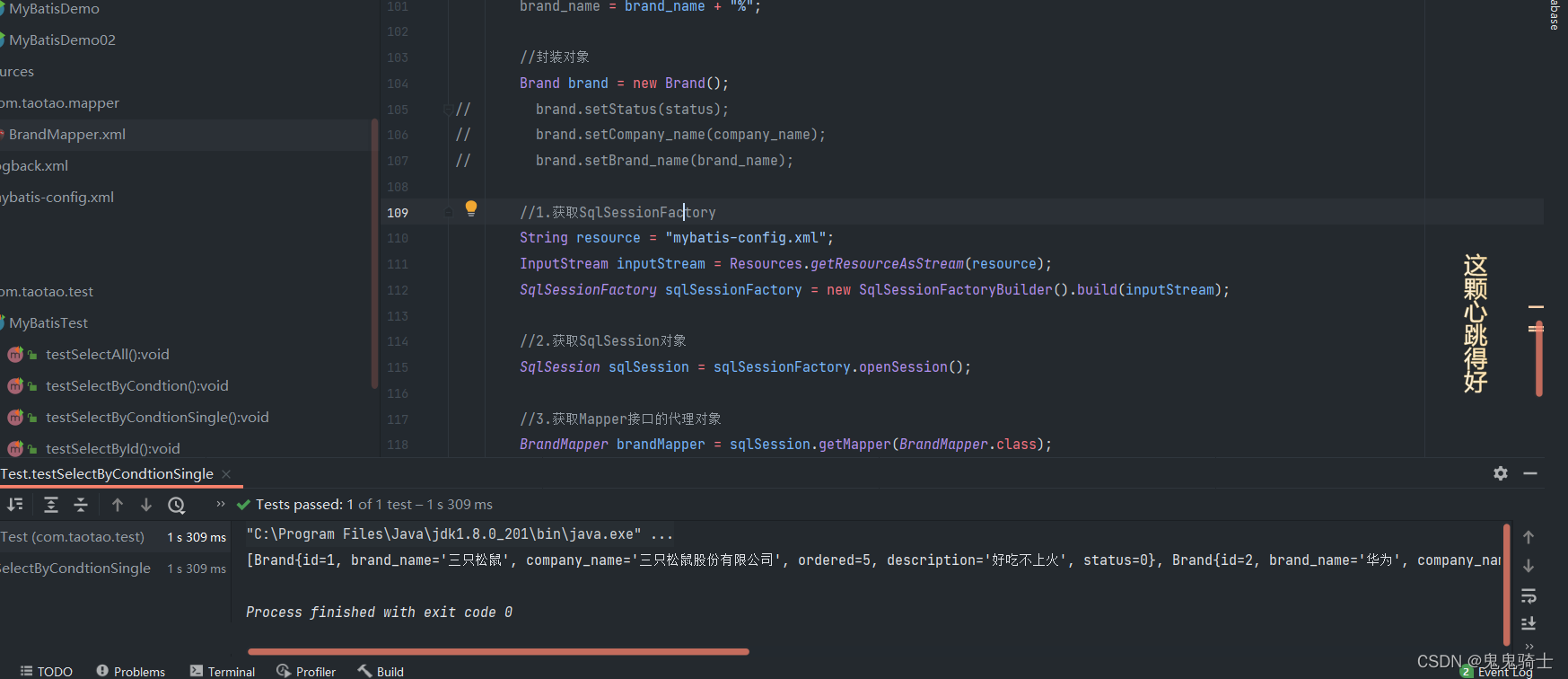This screenshot has width=1568, height=679.
Task: Click the editor vertical scrollbar thumb
Action: point(1538,359)
